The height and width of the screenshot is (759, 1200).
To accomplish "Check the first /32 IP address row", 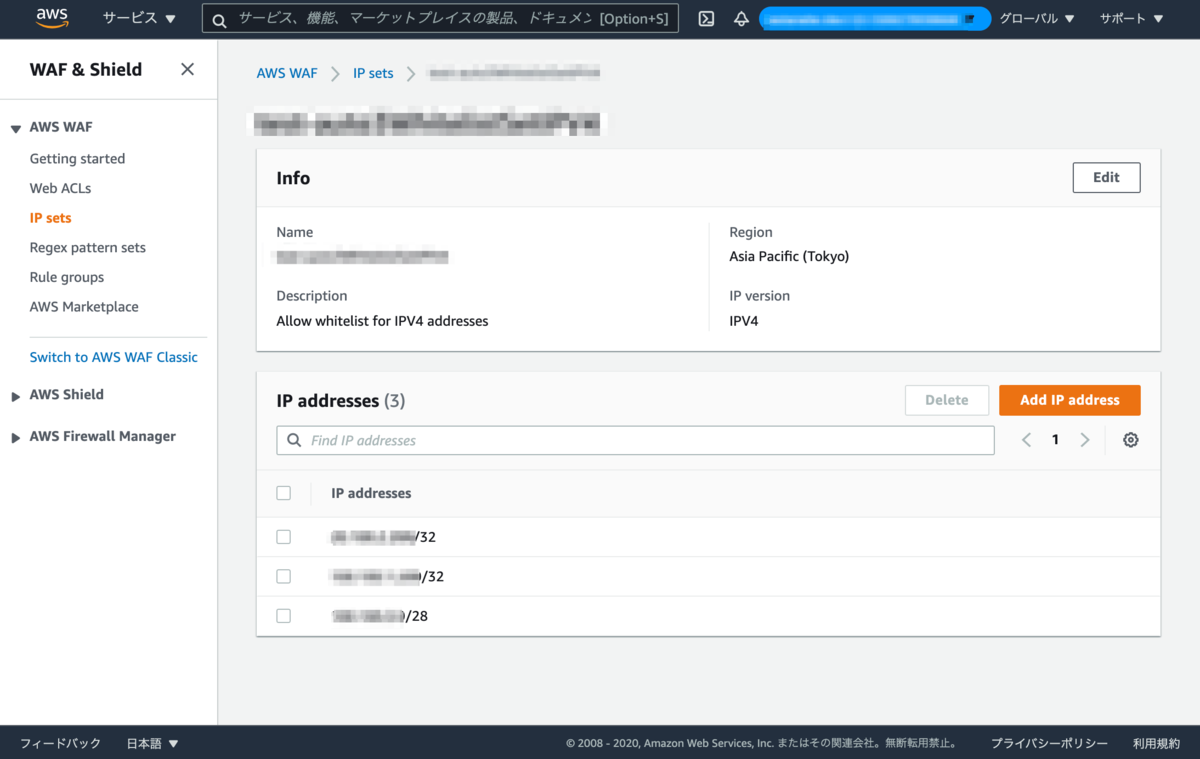I will (284, 537).
